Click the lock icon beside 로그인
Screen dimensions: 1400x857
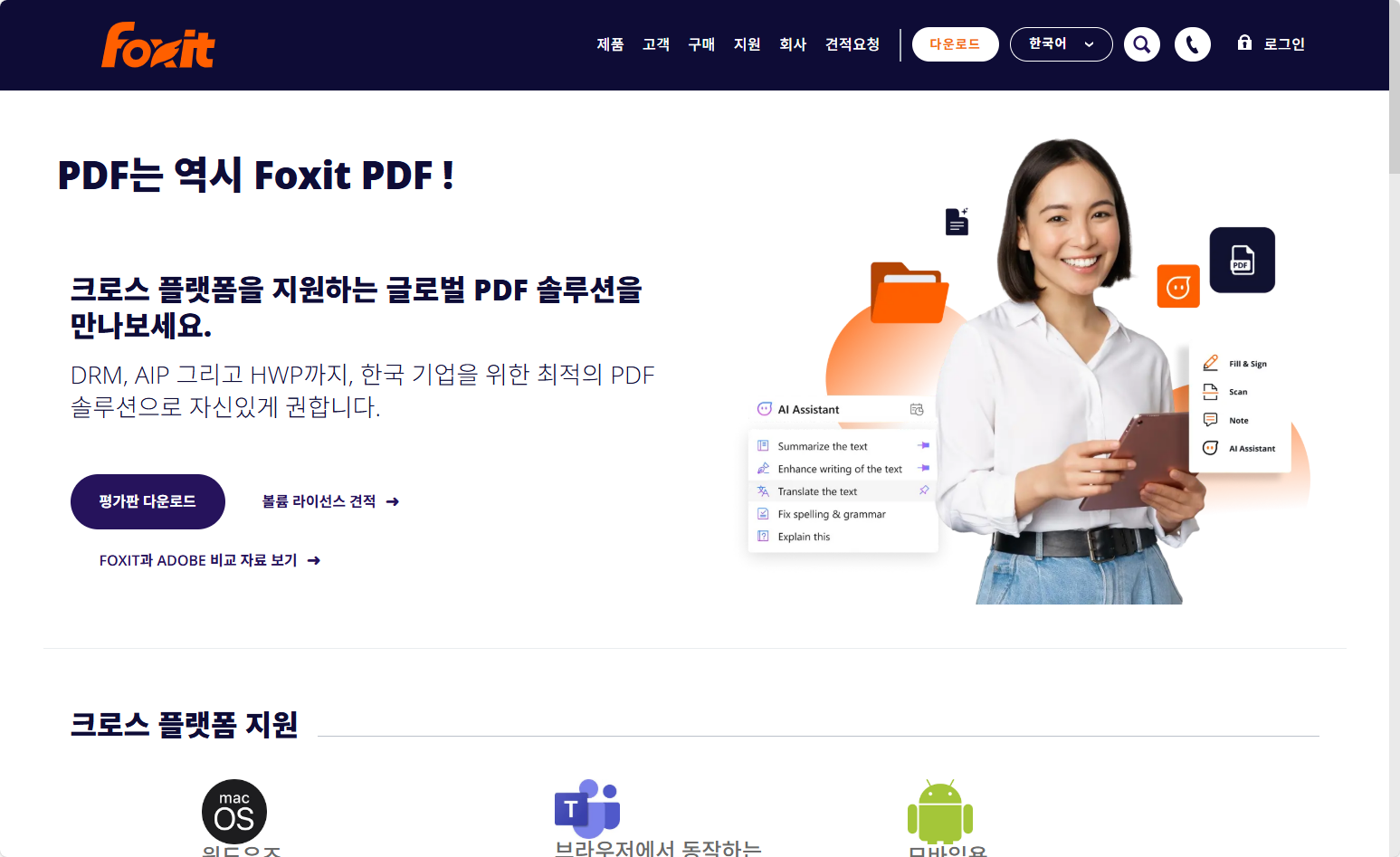pos(1244,43)
